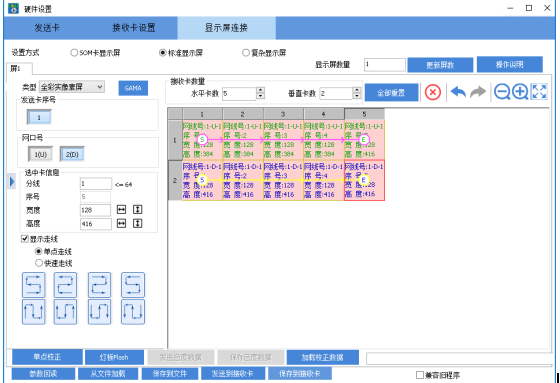Click the 硬件设置 app icon in title bar
Viewport: 560px width, 383px height.
point(14,8)
